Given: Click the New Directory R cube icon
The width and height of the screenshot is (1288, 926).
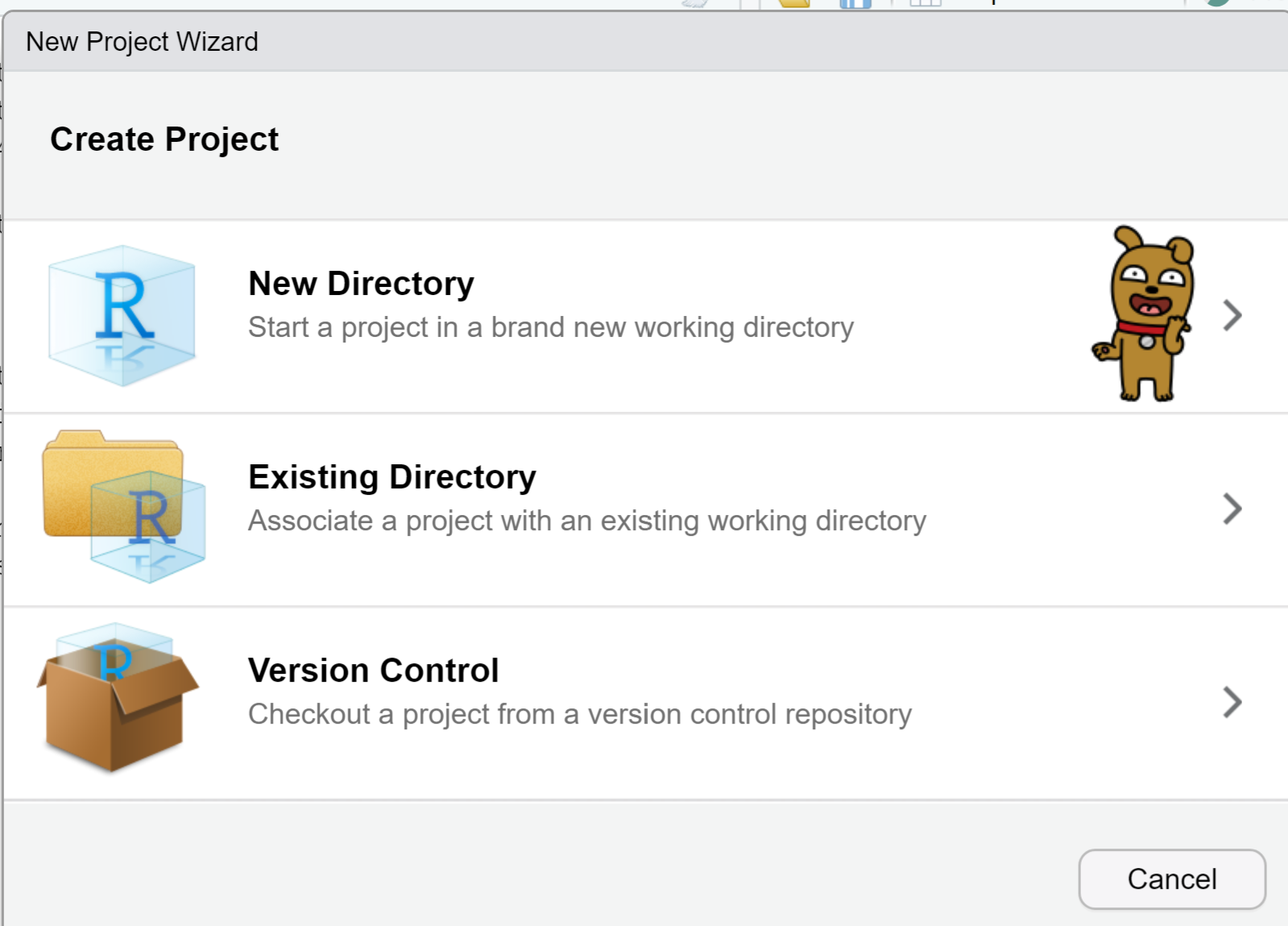Looking at the screenshot, I should (x=122, y=316).
